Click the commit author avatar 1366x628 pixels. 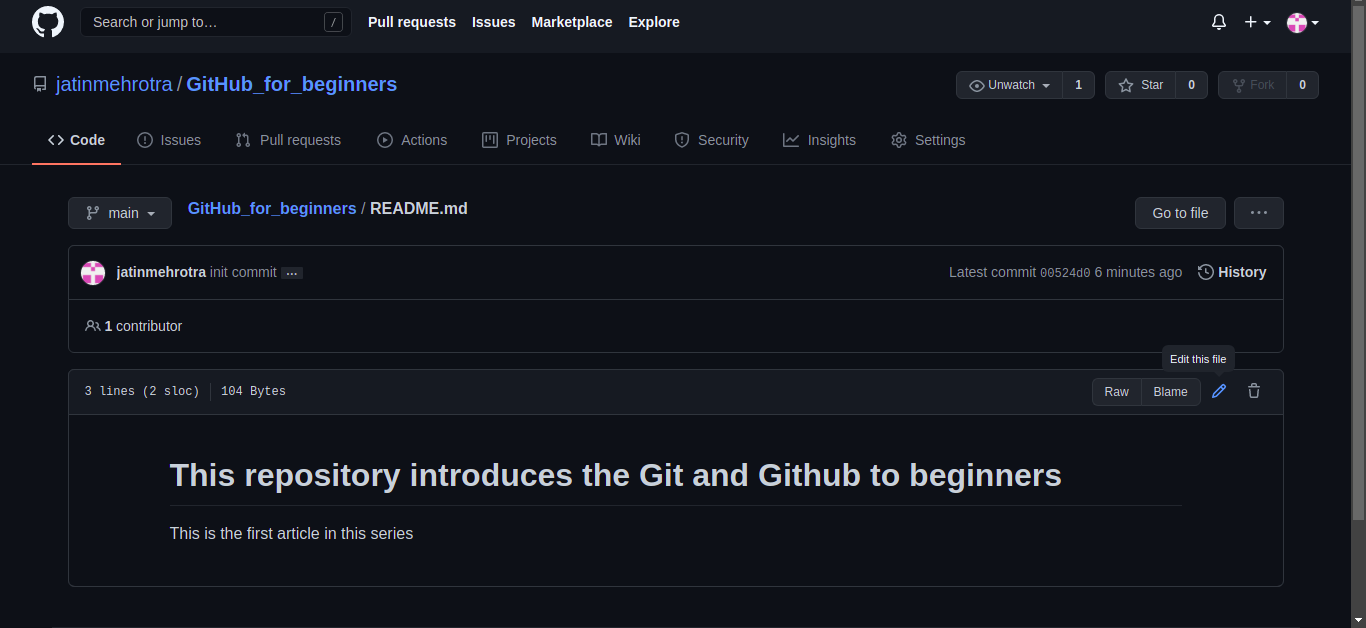pos(93,272)
